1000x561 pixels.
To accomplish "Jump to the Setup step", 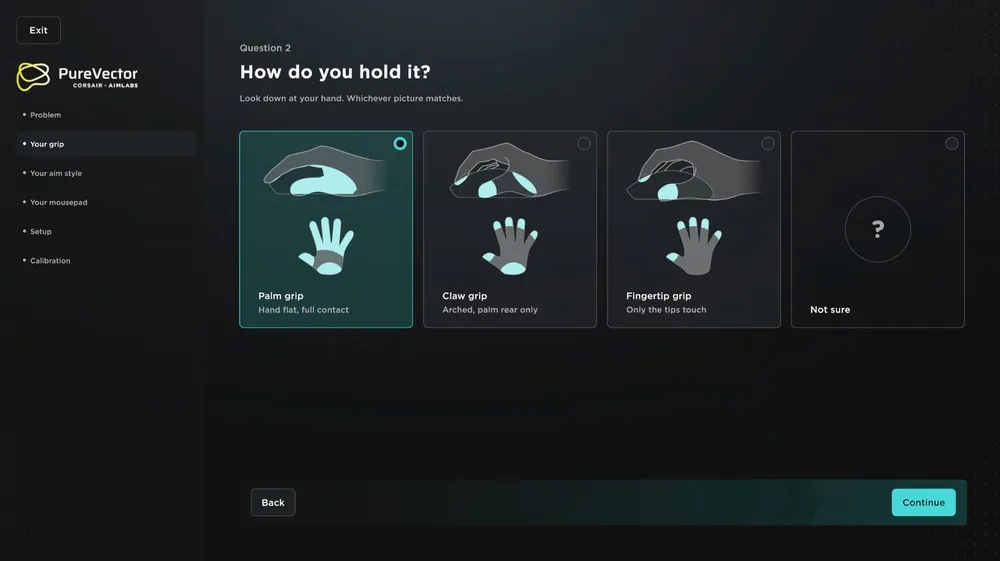I will pyautogui.click(x=40, y=231).
